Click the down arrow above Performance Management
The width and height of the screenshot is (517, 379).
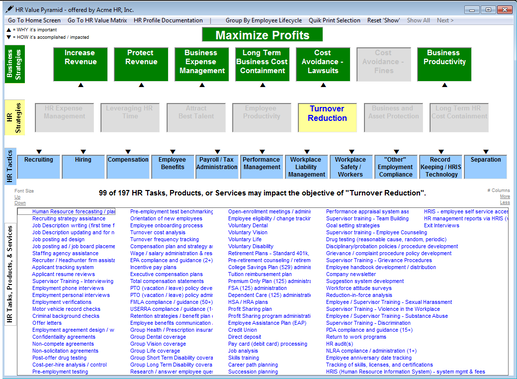262,152
